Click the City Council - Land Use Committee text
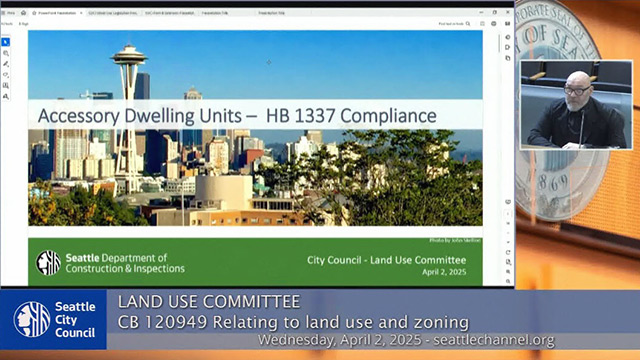640x360 pixels. 387,260
